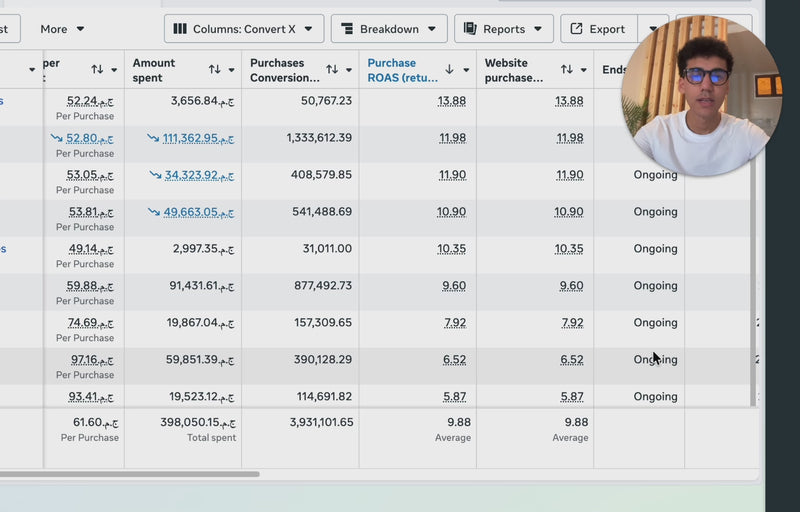Click the Columns icon in the Columns: Convert X button

click(180, 29)
